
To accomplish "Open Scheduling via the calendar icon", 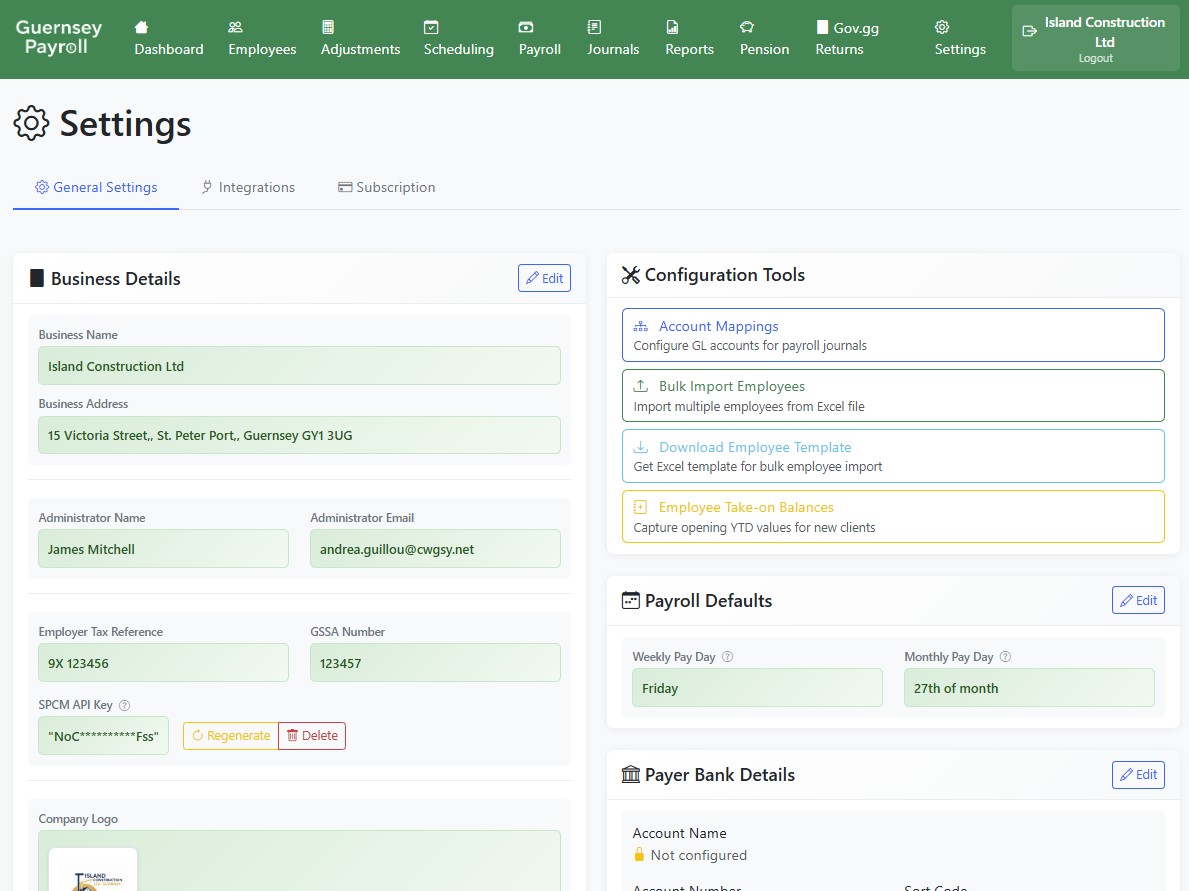I will 431,28.
